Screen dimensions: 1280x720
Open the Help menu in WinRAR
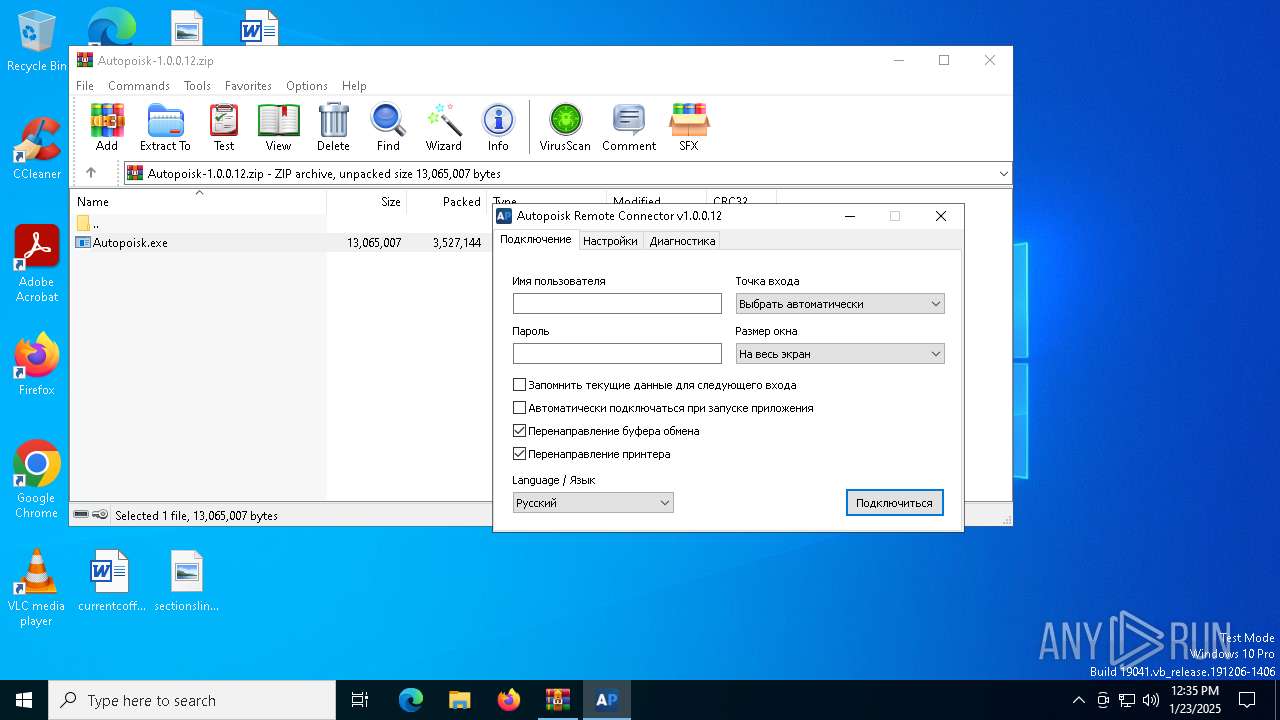(x=354, y=86)
